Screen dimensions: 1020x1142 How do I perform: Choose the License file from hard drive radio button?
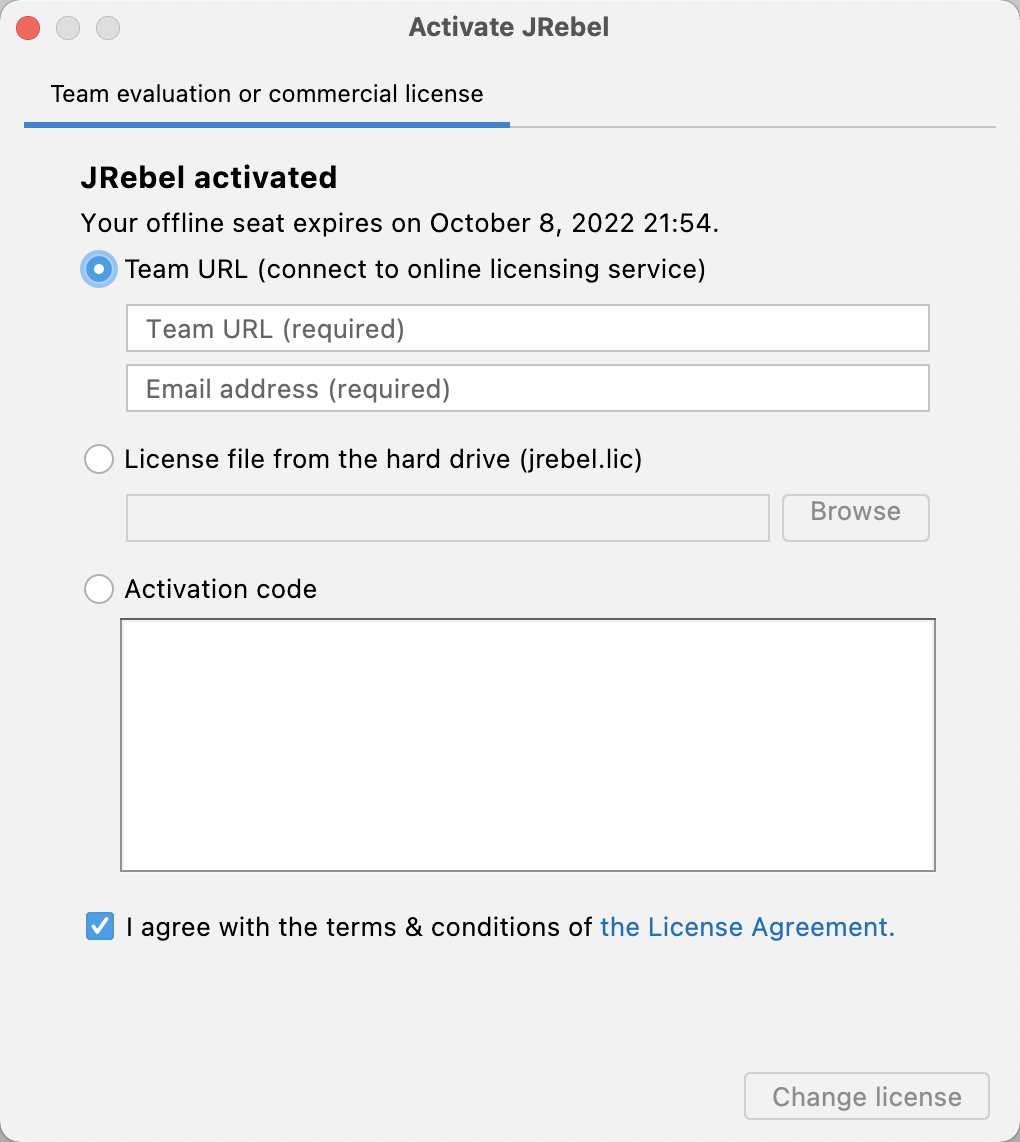point(99,460)
